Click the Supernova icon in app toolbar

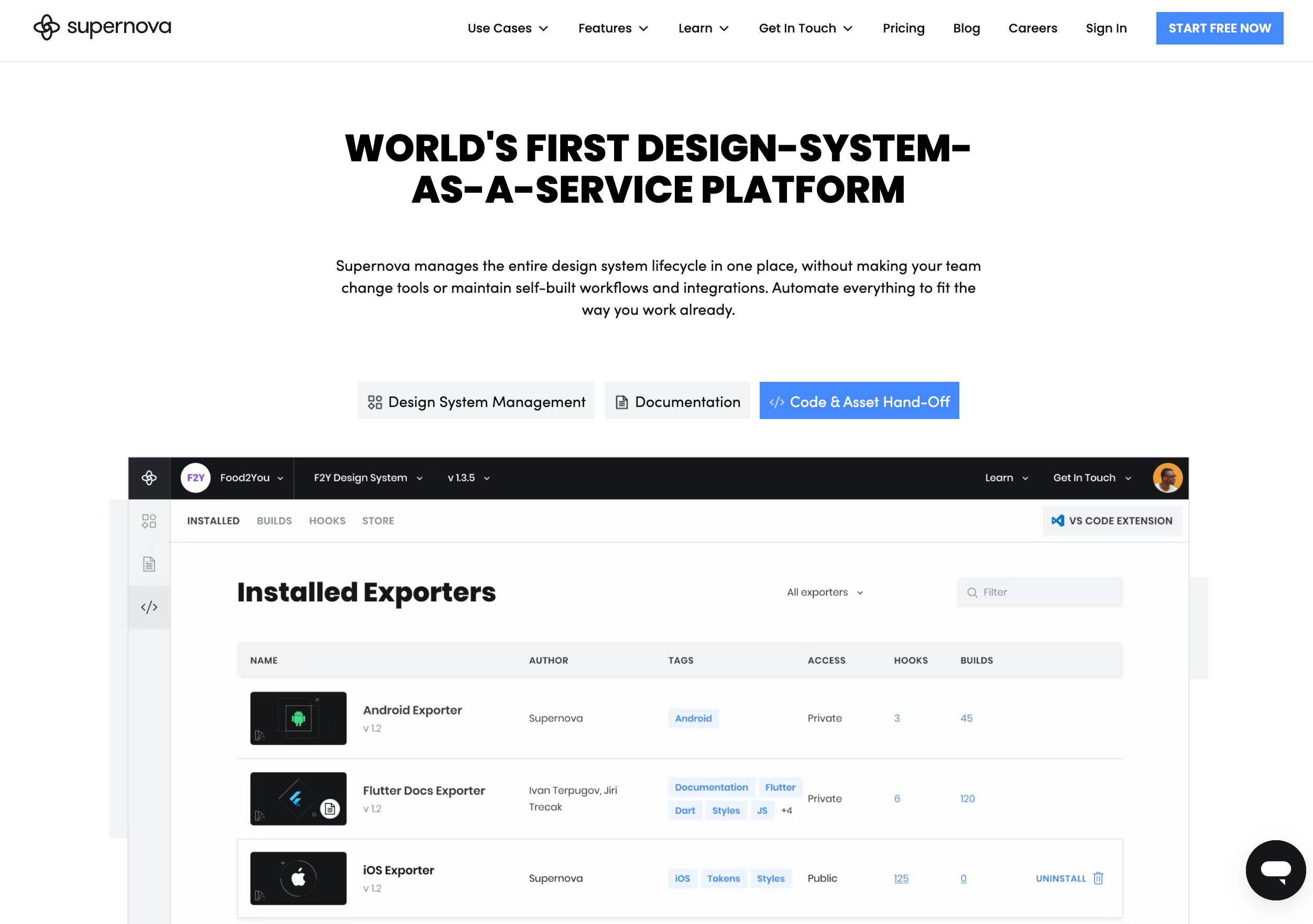pyautogui.click(x=149, y=478)
